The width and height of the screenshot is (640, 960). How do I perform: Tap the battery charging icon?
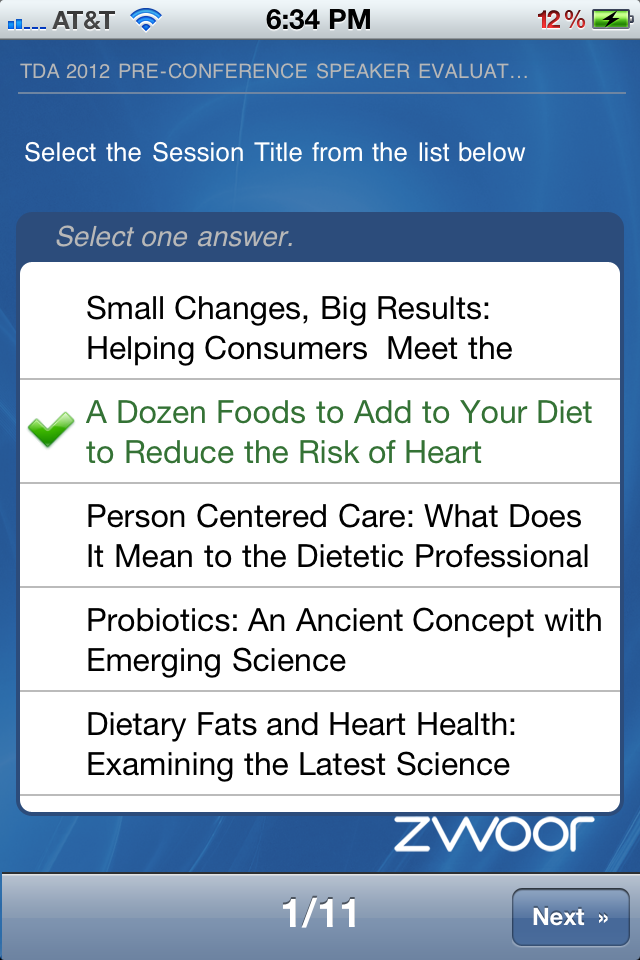610,19
